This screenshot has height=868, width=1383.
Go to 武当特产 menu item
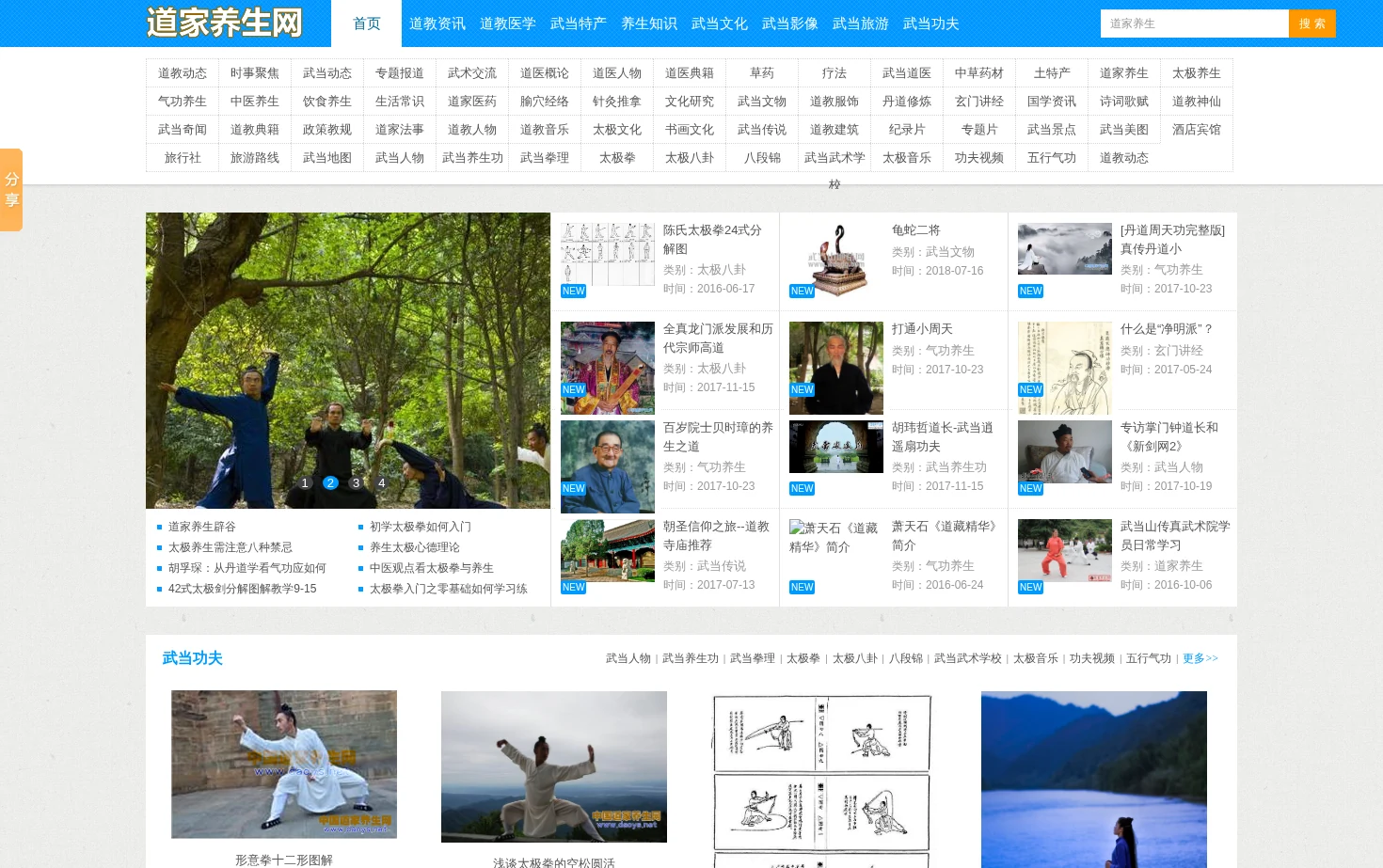579,24
